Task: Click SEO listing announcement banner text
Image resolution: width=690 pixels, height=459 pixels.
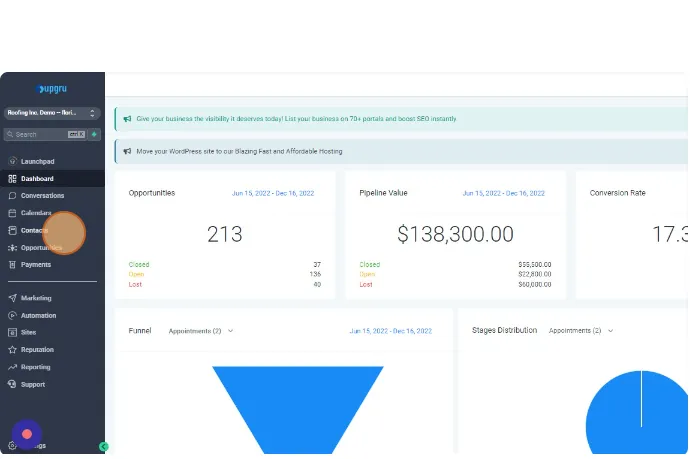Action: tap(296, 119)
